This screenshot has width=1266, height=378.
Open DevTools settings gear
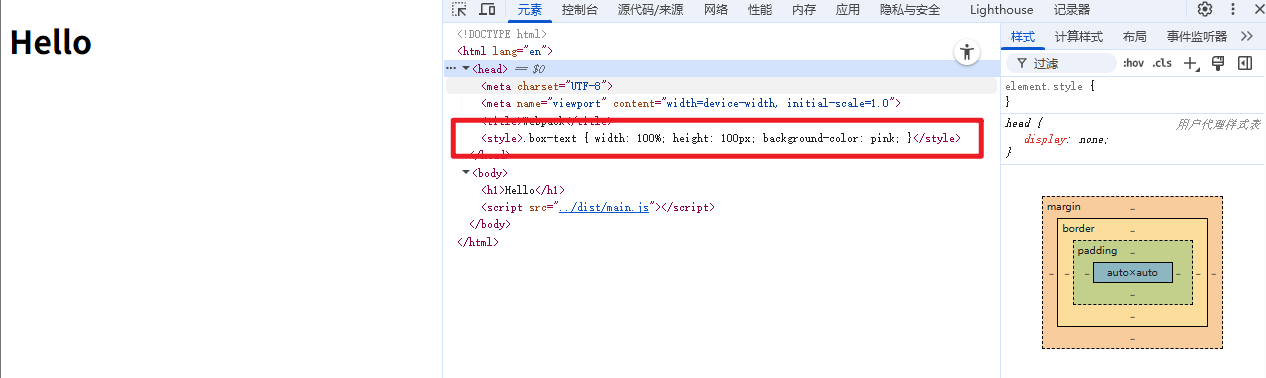(1205, 10)
